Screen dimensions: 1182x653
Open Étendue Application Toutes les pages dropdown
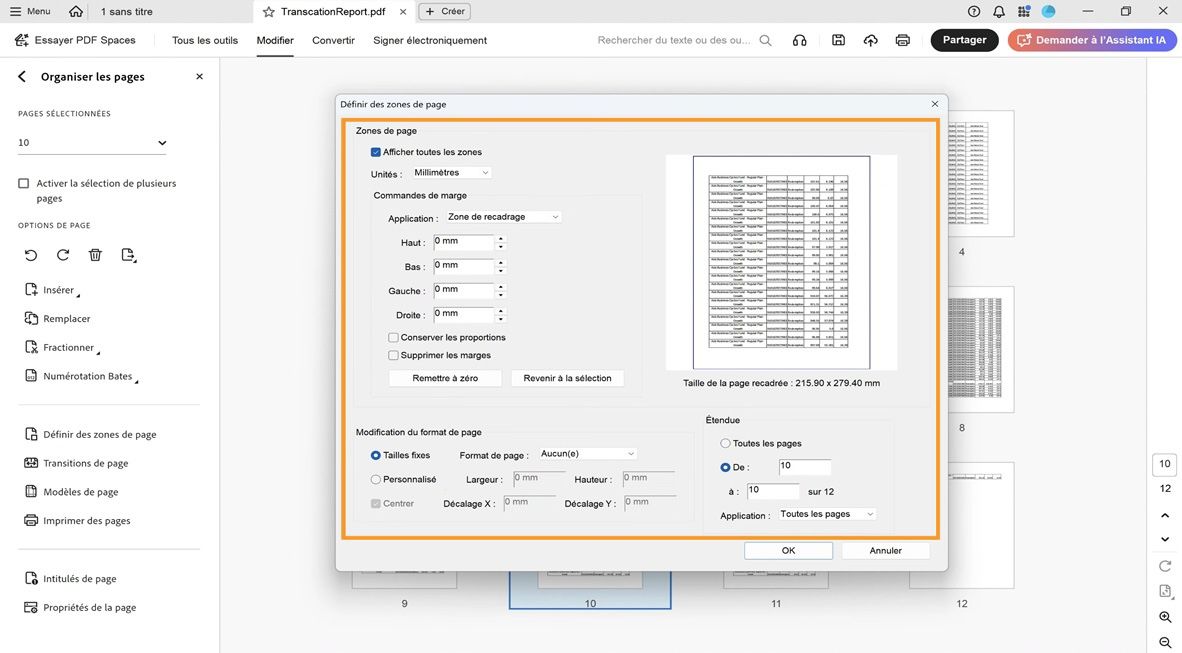click(827, 514)
